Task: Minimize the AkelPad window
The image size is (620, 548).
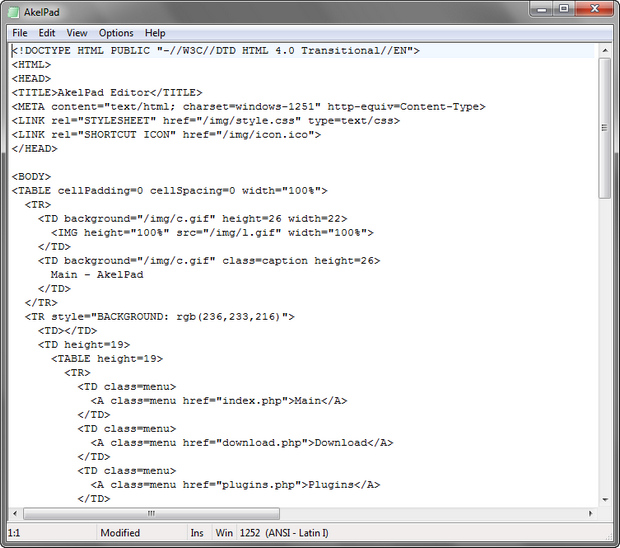Action: click(541, 9)
